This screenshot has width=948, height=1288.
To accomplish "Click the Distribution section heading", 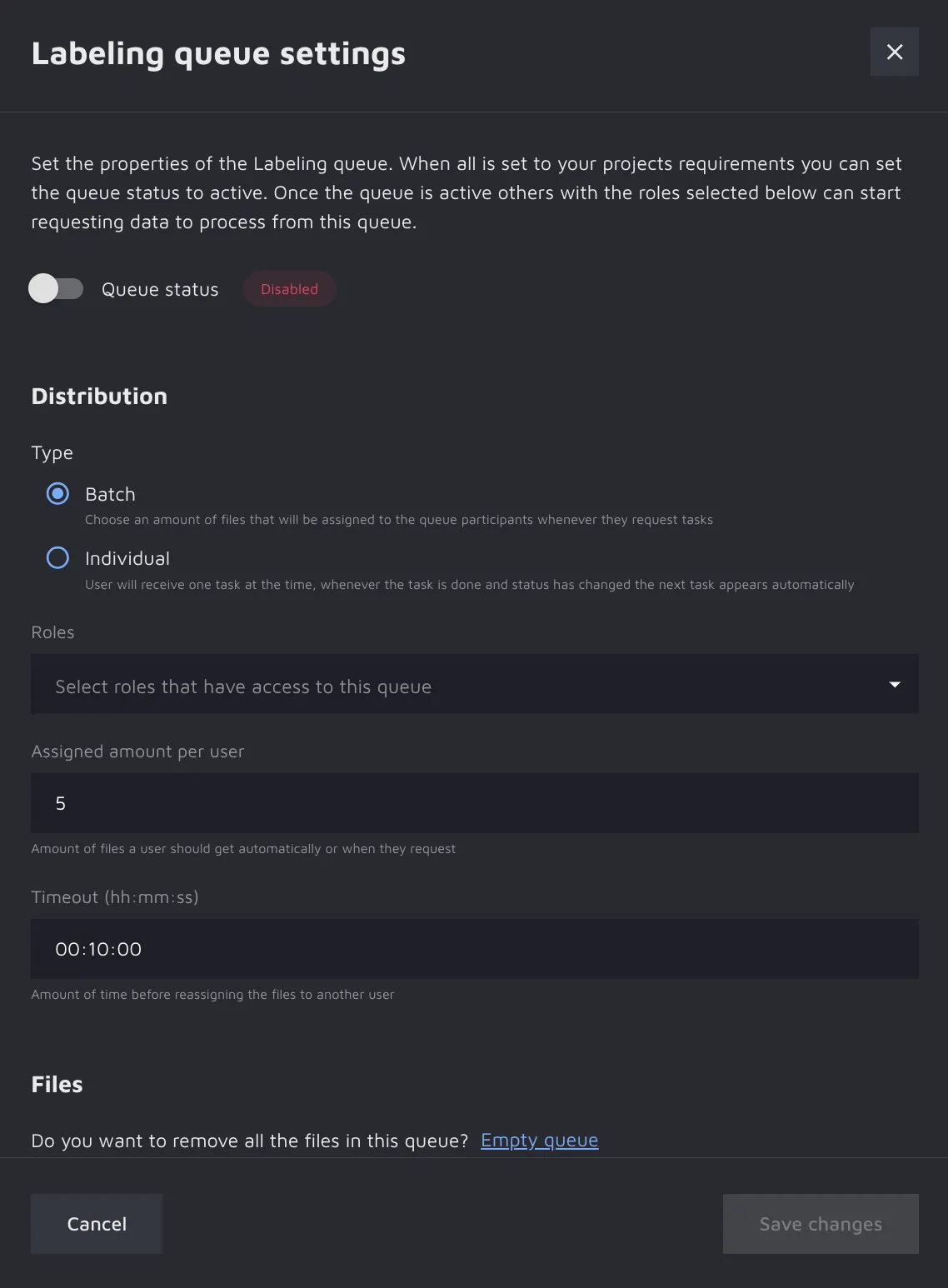I will click(99, 397).
